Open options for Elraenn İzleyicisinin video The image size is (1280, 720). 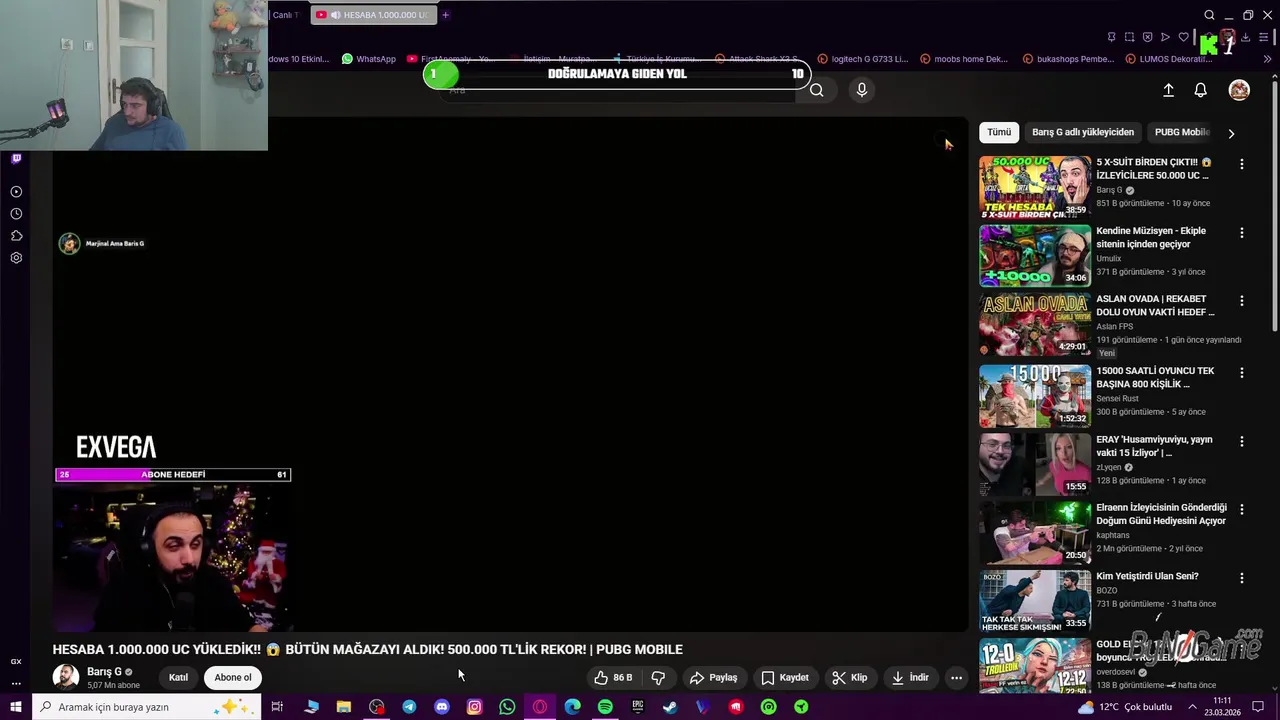1242,510
